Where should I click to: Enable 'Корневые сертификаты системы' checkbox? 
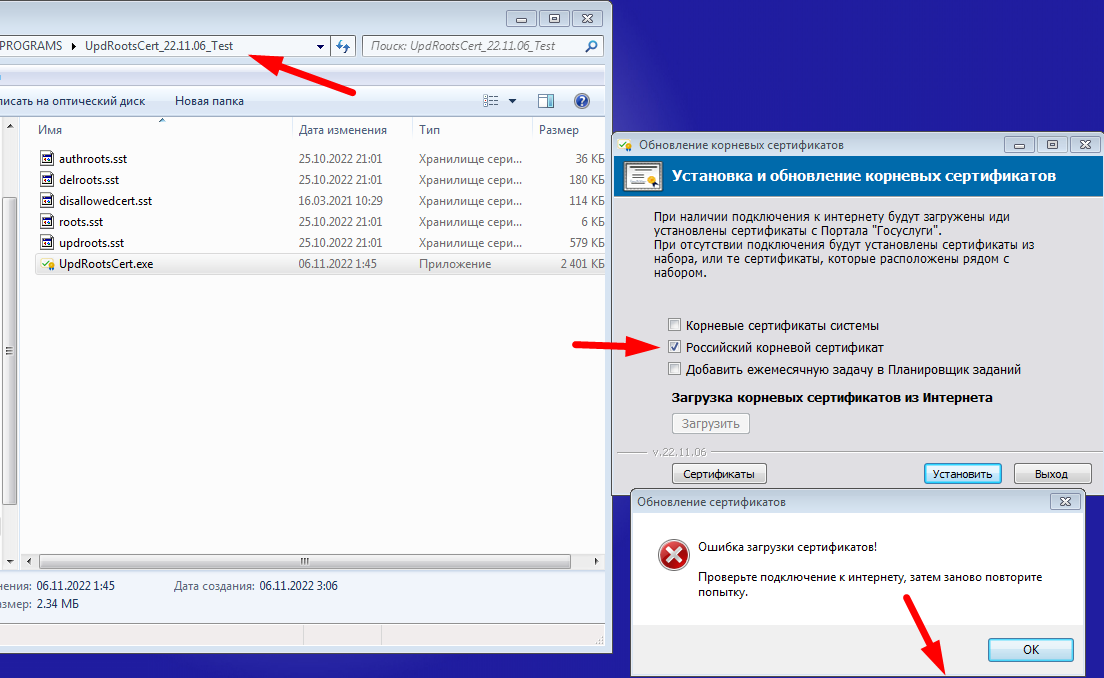coord(675,325)
